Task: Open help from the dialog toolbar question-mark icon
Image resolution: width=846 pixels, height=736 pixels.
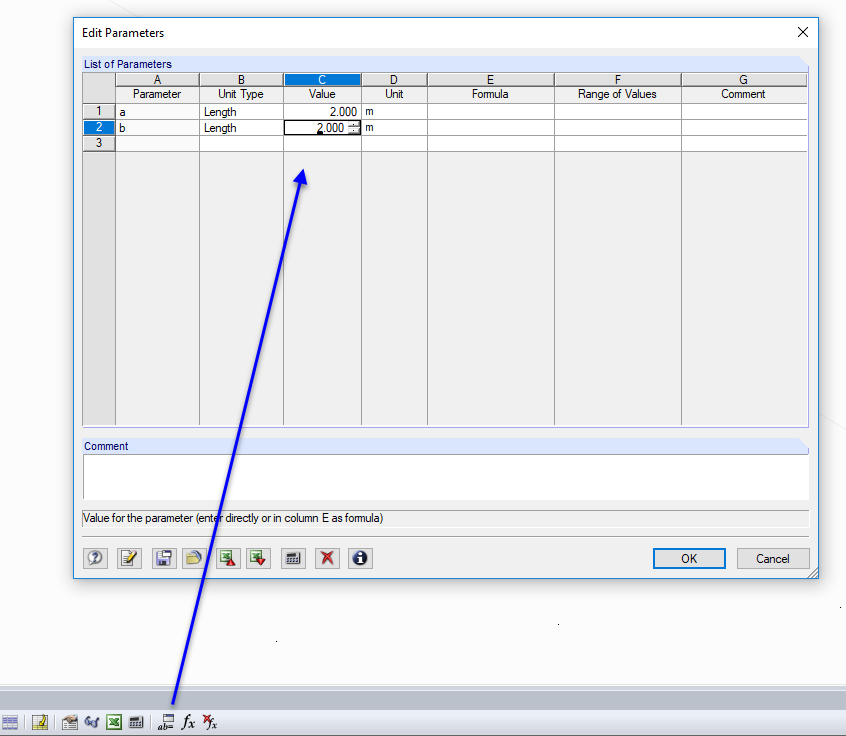Action: [95, 558]
